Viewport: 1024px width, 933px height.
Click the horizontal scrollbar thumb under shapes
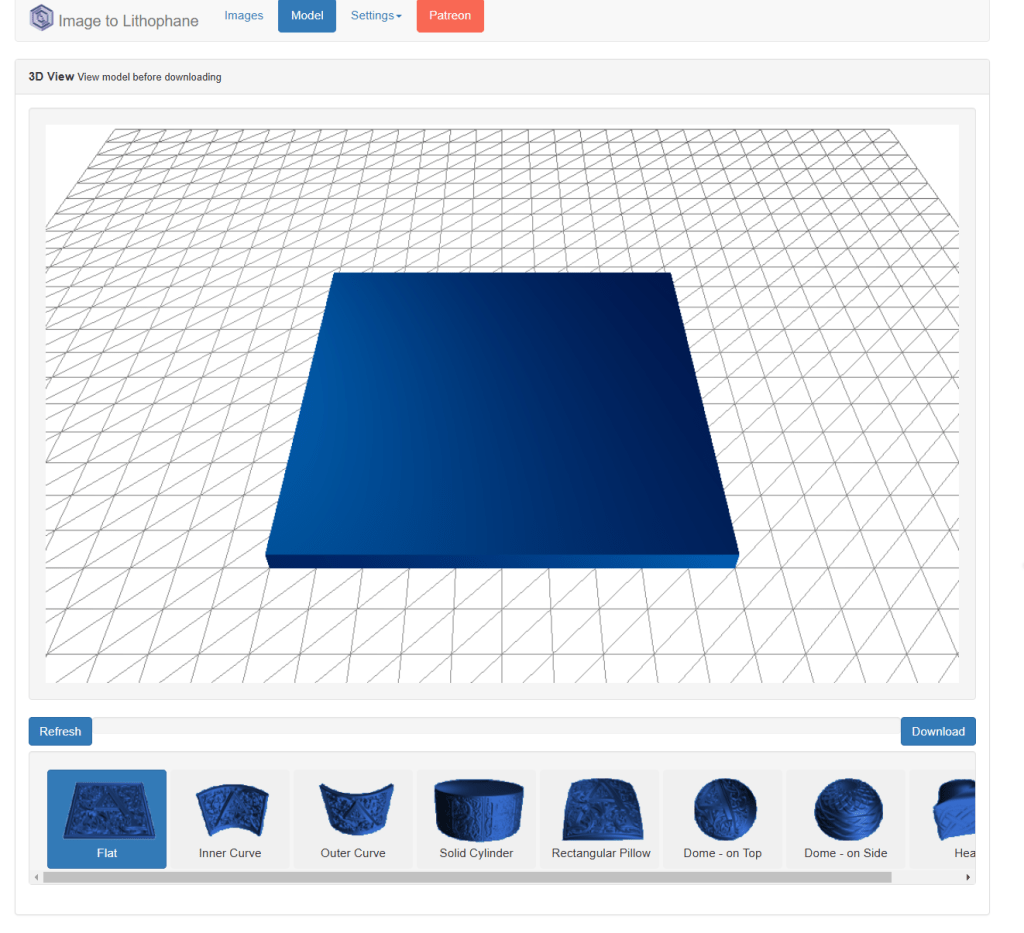466,877
